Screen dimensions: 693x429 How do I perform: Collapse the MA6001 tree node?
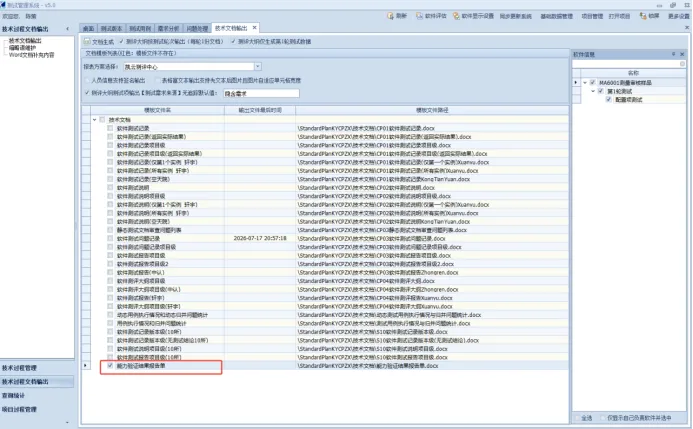pos(585,82)
